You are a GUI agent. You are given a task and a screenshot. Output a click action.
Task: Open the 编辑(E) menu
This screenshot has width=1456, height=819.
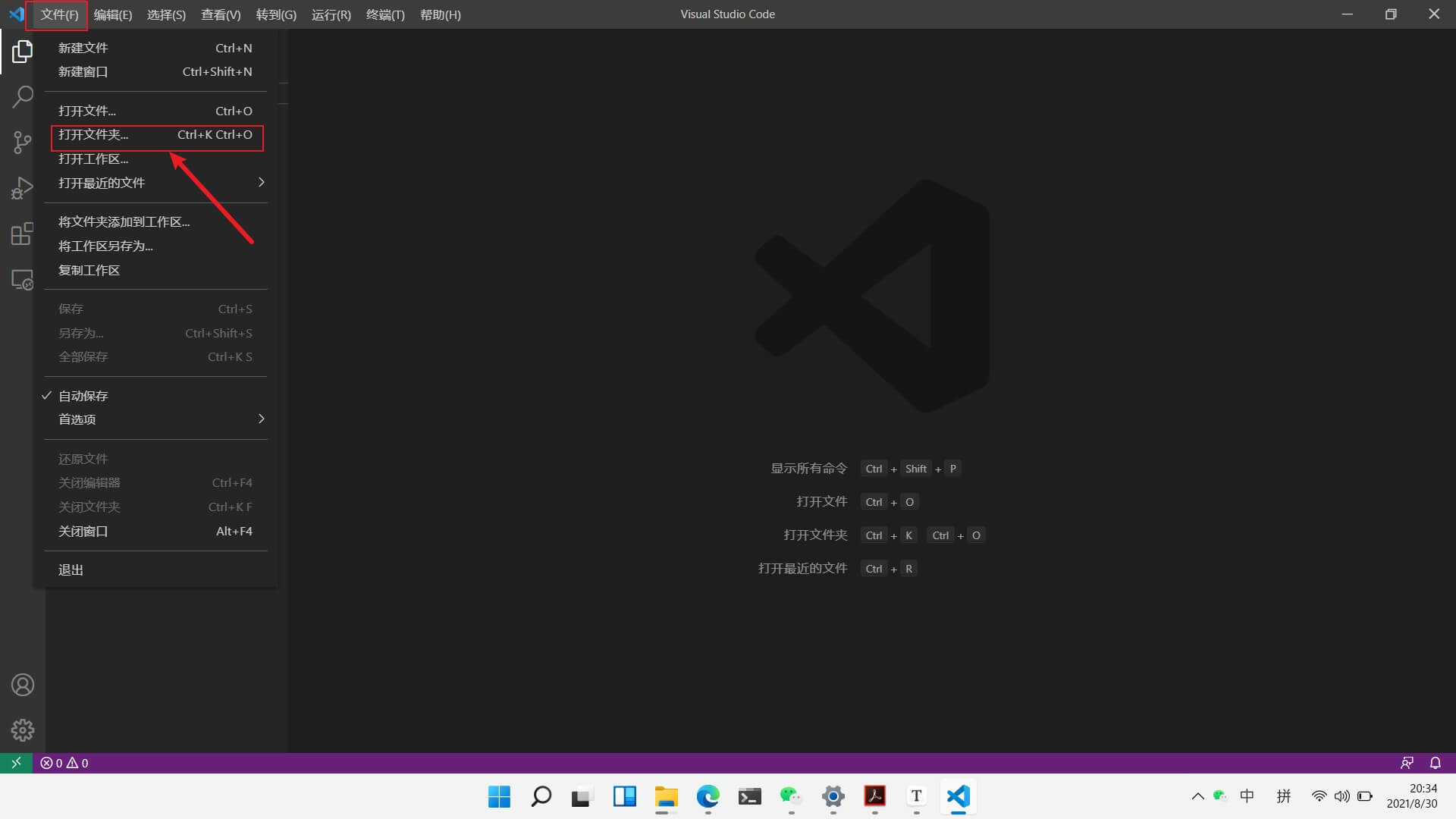point(112,14)
